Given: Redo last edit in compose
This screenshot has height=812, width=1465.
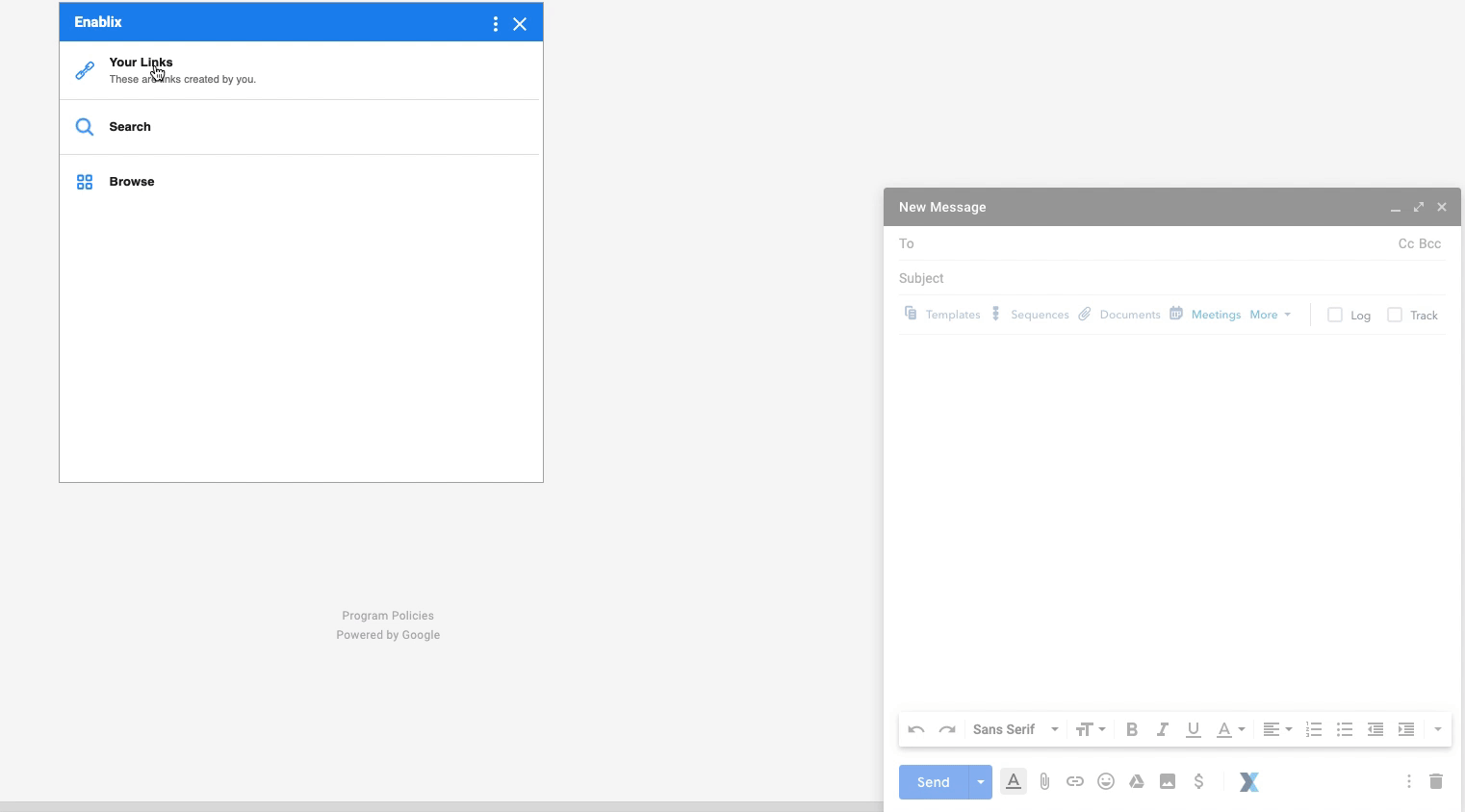Looking at the screenshot, I should pos(947,729).
